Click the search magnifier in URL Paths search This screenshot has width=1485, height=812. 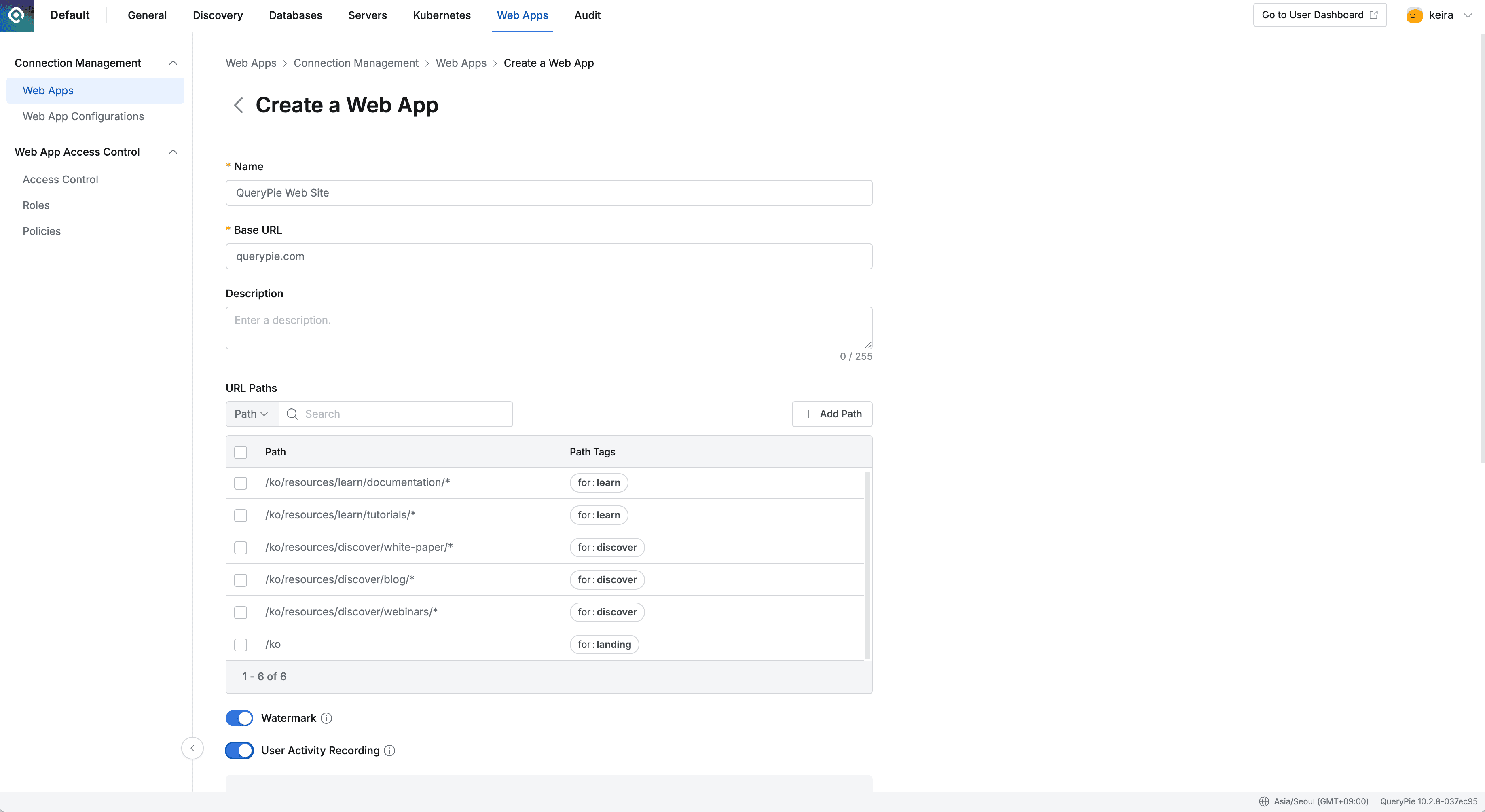292,414
